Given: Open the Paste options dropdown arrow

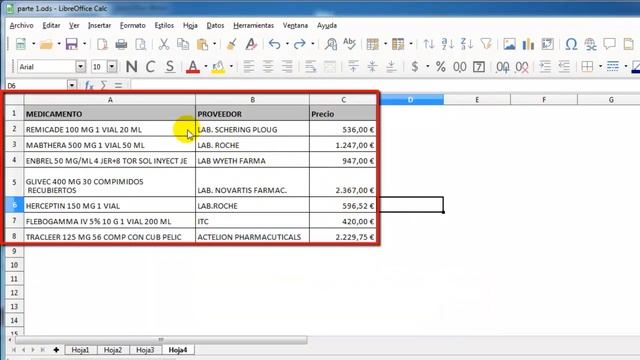Looking at the screenshot, I should click(x=214, y=44).
